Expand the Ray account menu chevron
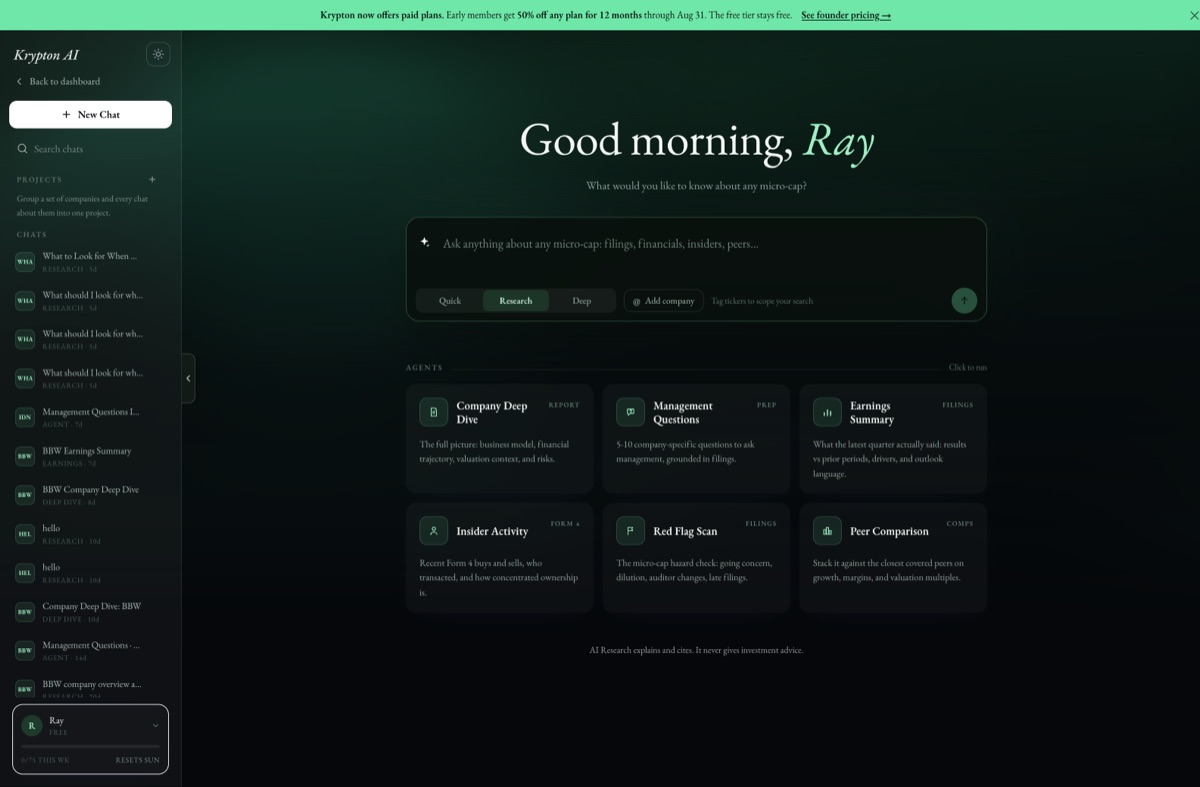Viewport: 1200px width, 787px height. [x=155, y=725]
